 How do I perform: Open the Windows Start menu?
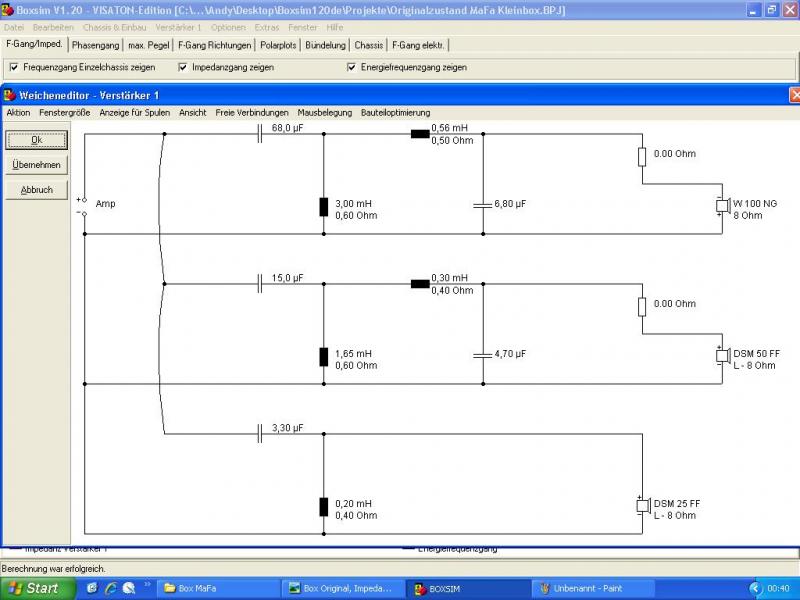pos(37,588)
